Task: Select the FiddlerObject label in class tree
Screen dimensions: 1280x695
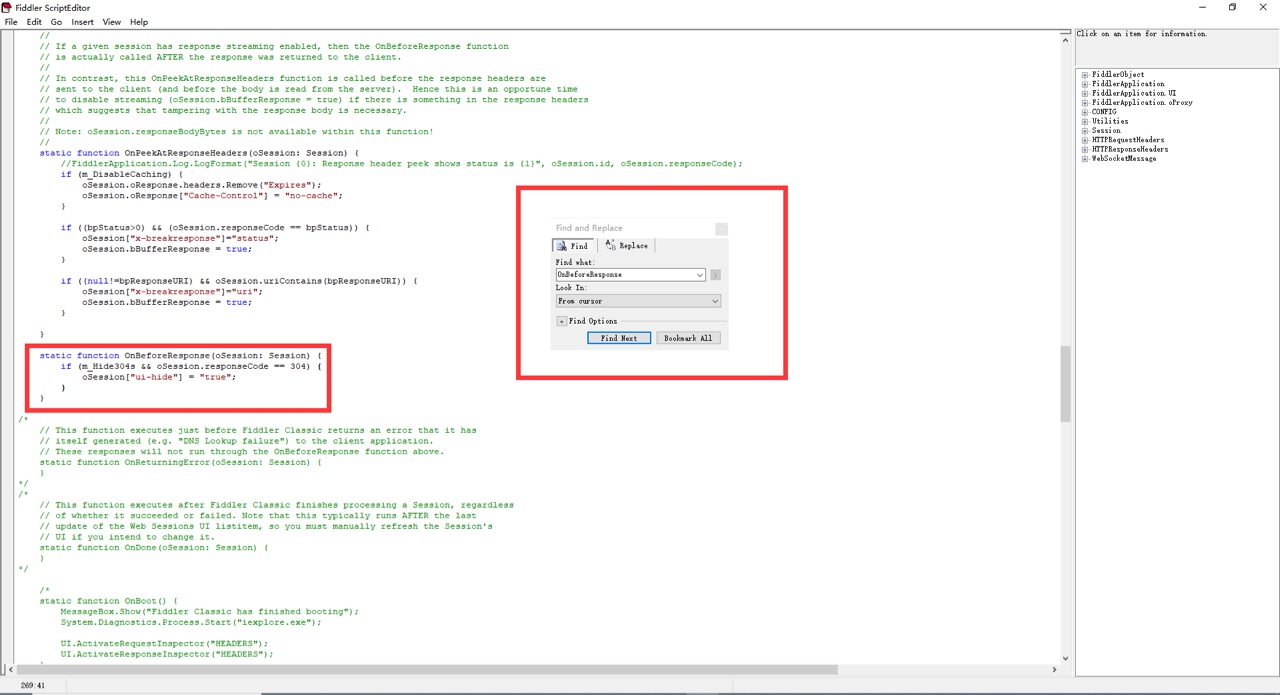Action: tap(1118, 75)
